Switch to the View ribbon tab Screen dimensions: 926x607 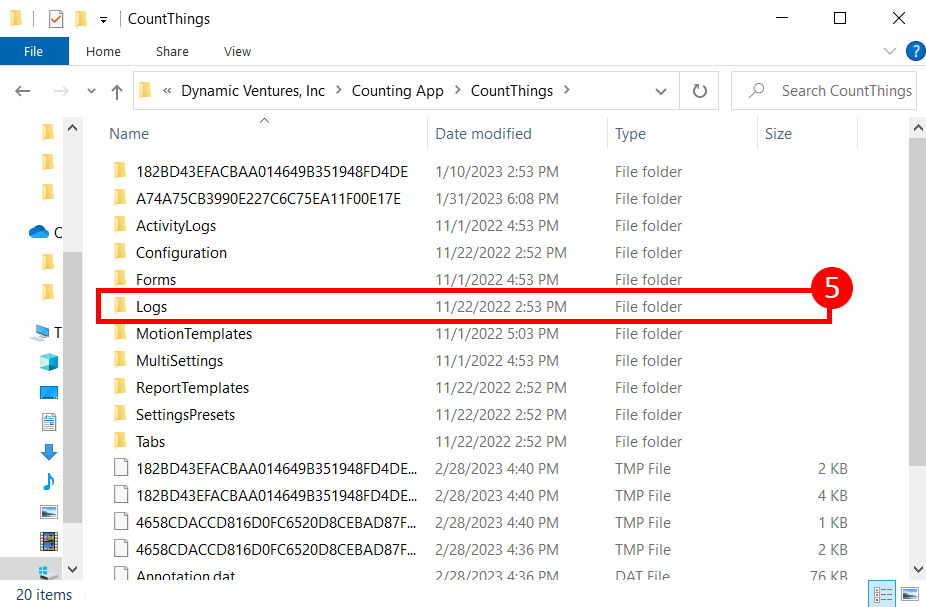point(237,51)
